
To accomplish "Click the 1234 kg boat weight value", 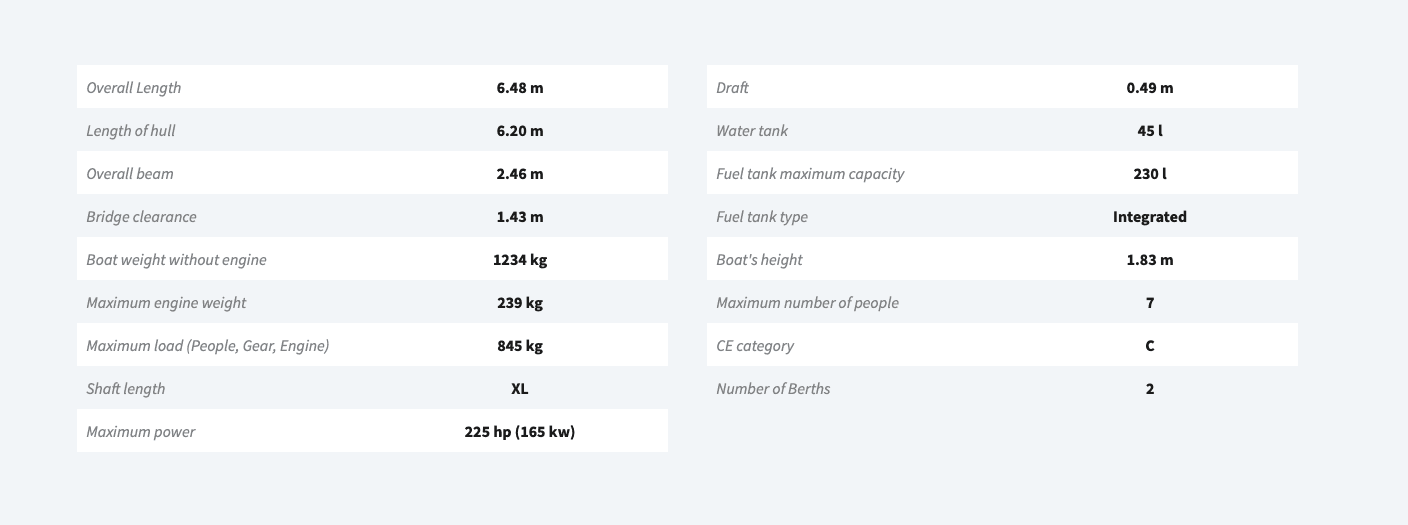I will click(x=520, y=259).
